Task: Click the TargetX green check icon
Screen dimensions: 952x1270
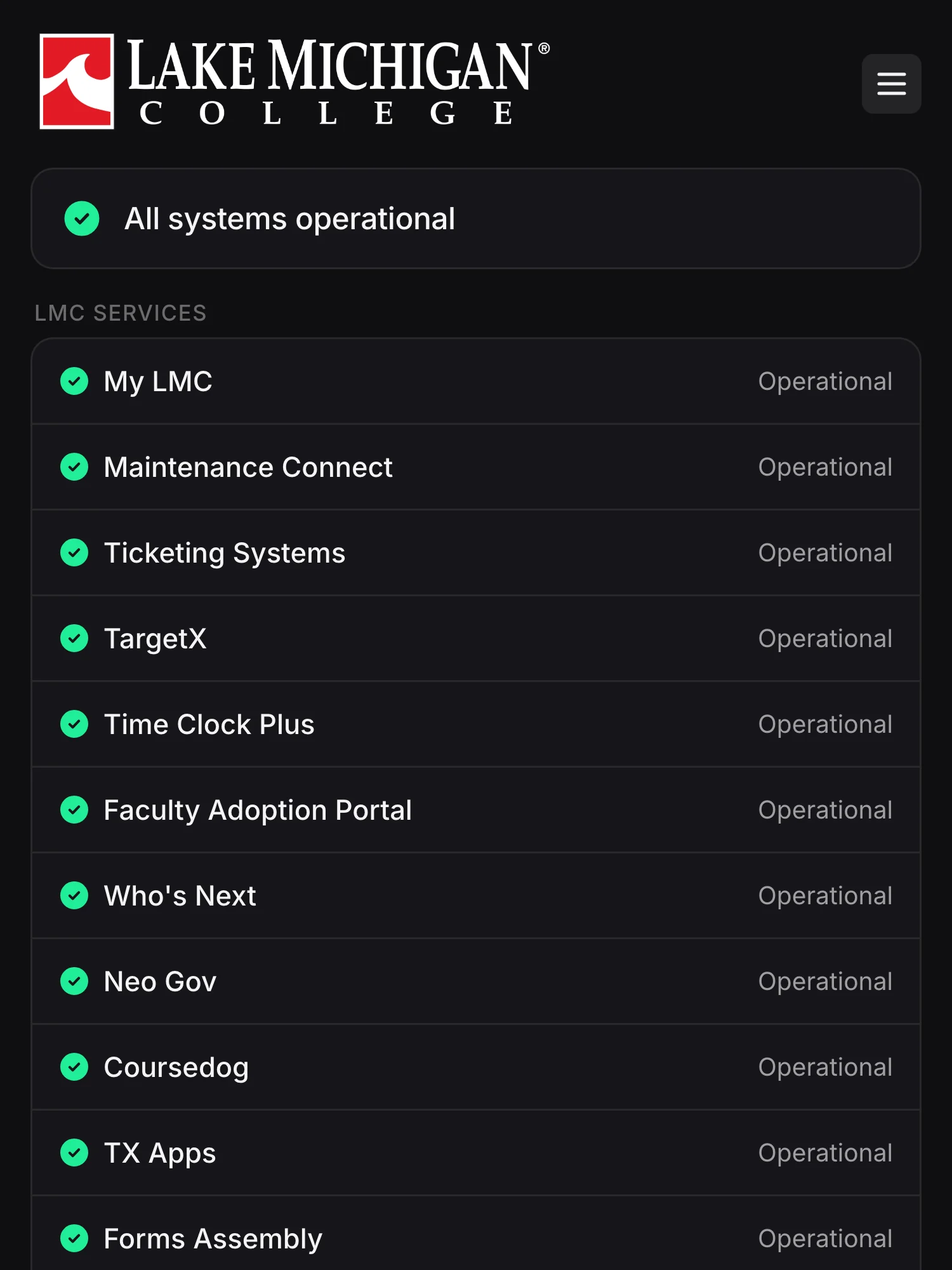Action: pyautogui.click(x=74, y=638)
